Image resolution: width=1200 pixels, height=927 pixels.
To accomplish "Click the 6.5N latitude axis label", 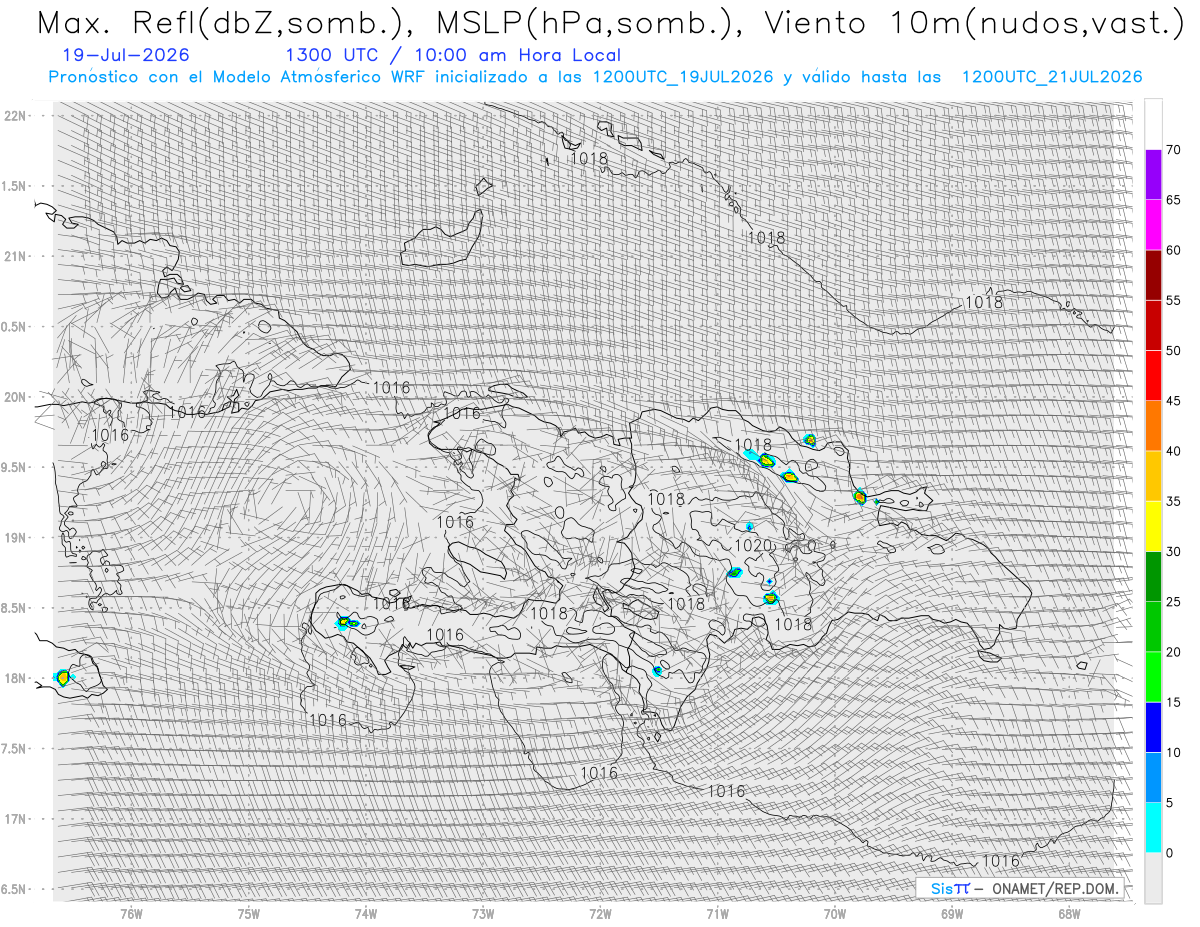I will click(x=13, y=889).
